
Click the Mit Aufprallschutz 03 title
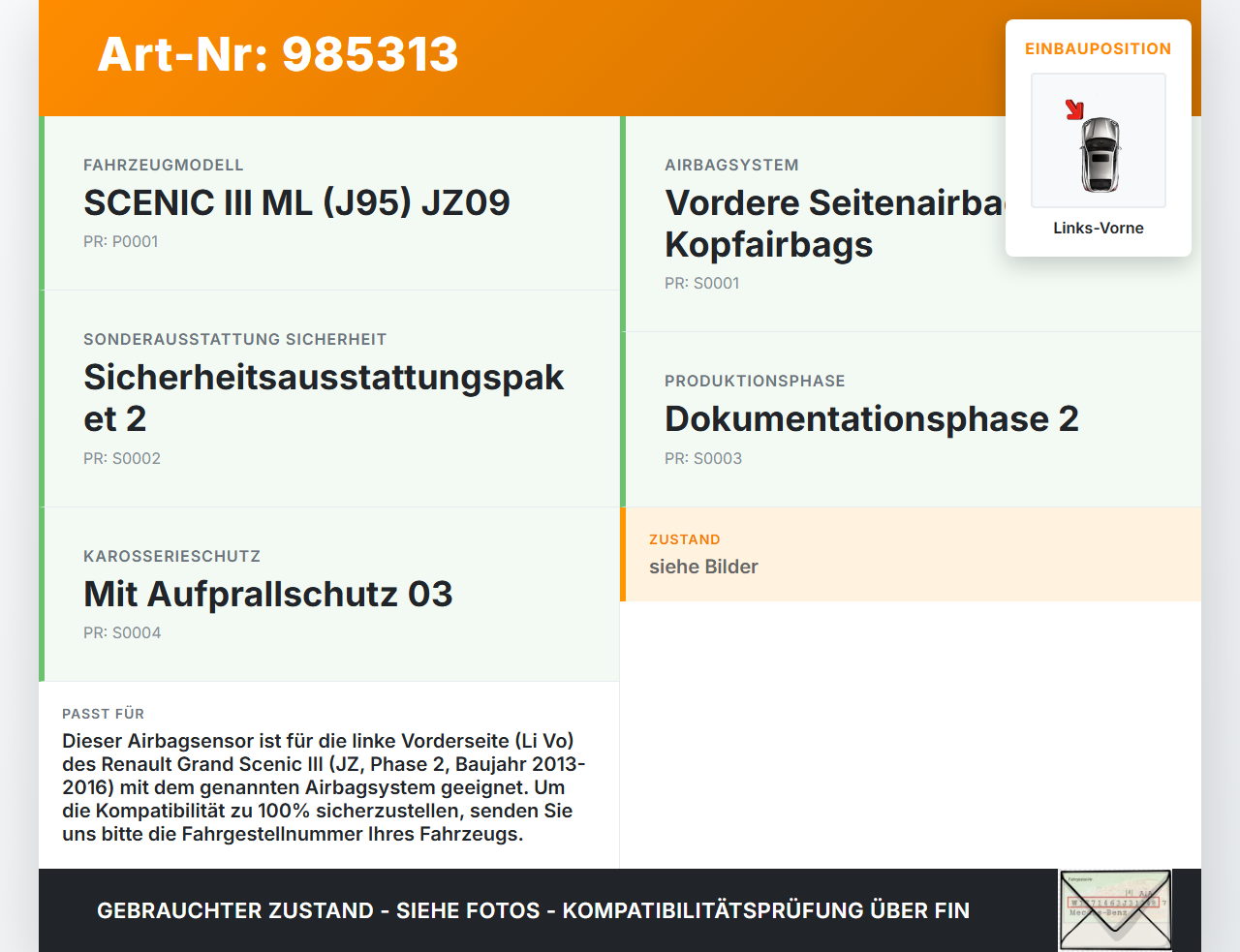tap(268, 595)
